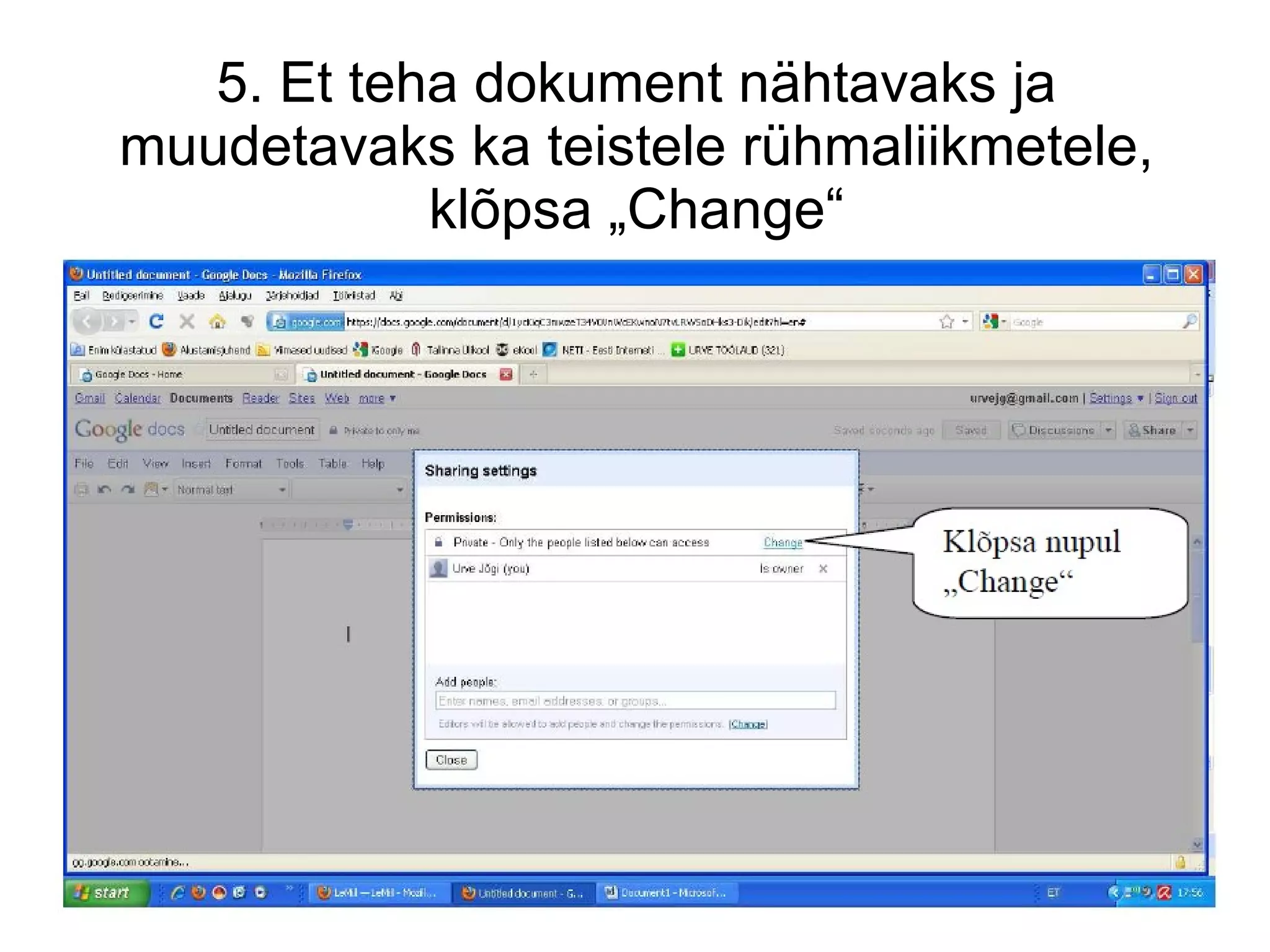Open the Gmail link
1270x952 pixels.
(90, 398)
